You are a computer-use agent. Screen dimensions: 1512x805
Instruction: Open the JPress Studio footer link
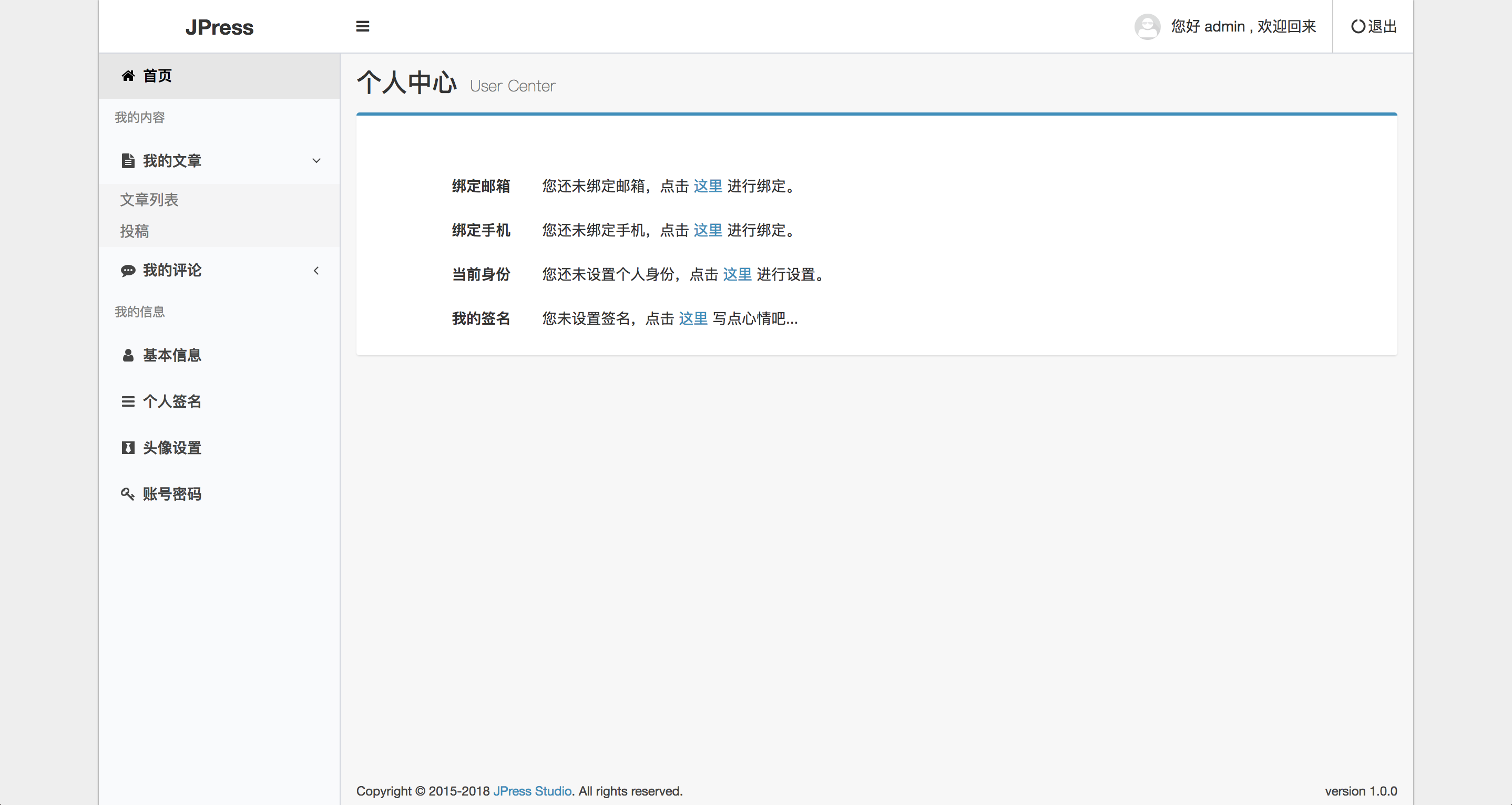[x=532, y=791]
